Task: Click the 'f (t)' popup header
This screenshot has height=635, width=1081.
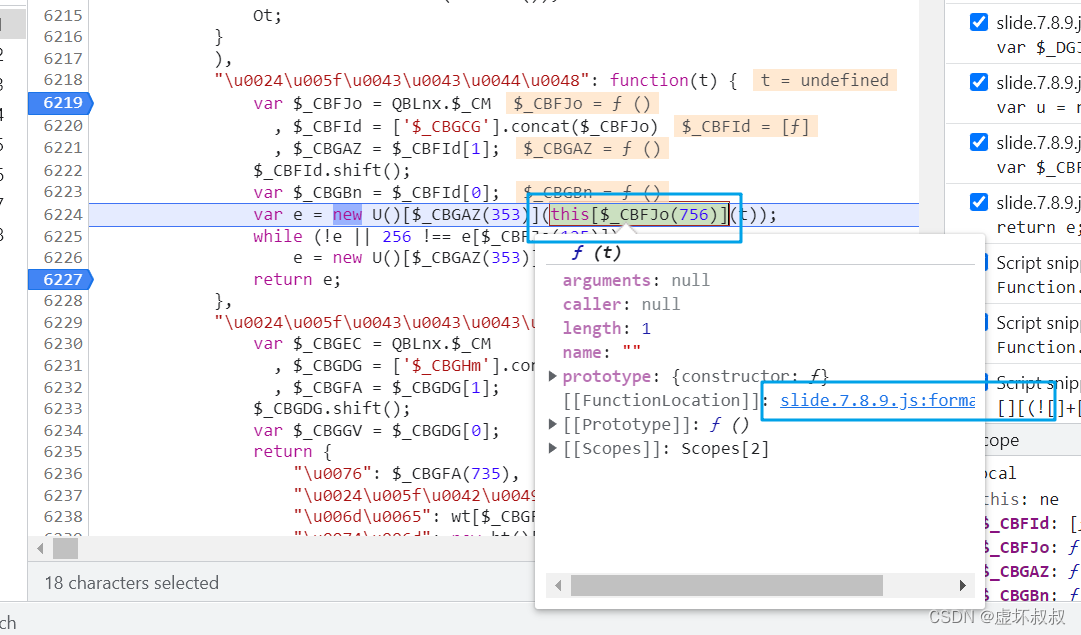Action: pos(596,253)
